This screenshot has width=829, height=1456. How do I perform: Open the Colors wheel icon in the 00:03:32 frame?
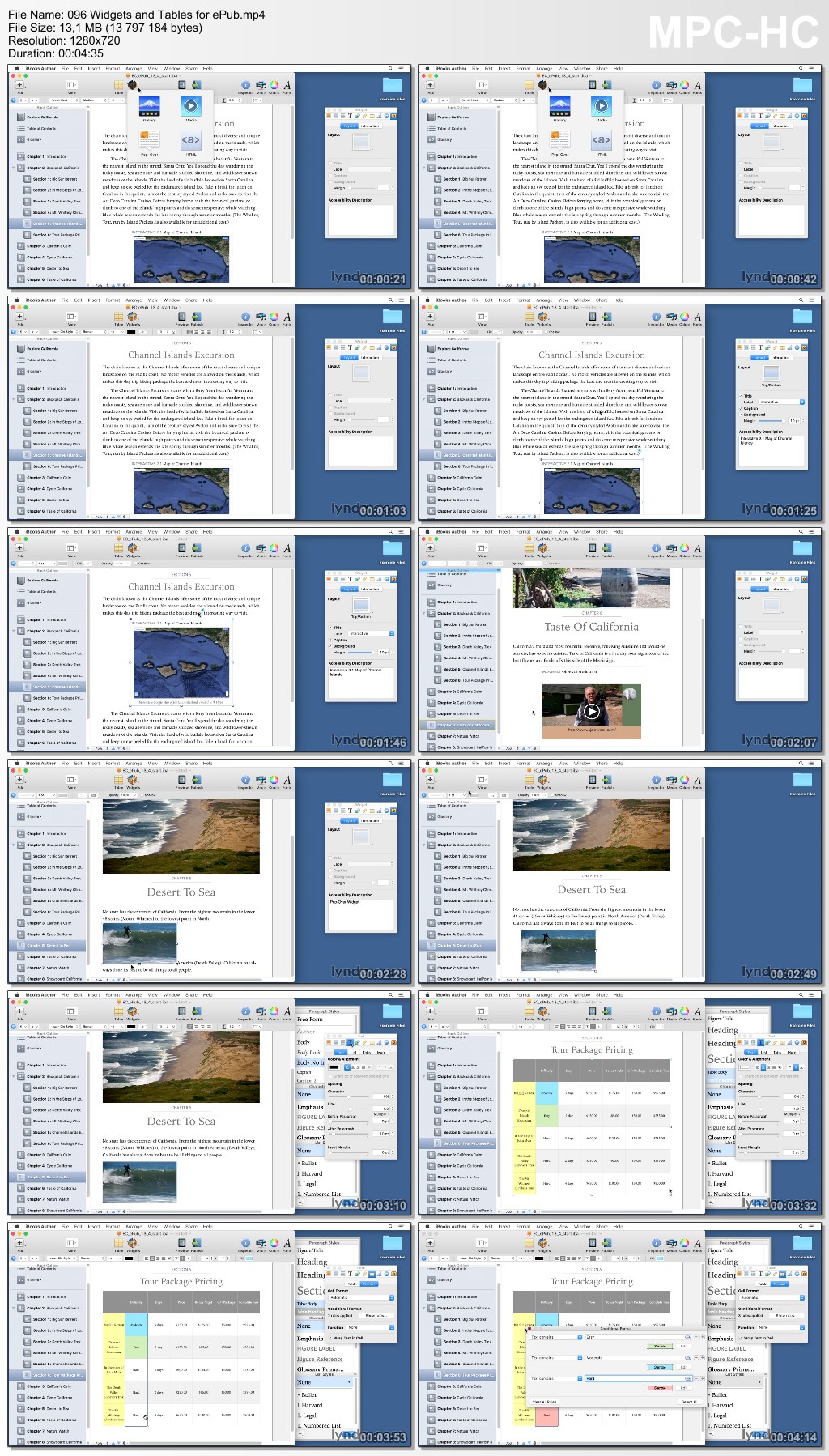click(684, 1011)
